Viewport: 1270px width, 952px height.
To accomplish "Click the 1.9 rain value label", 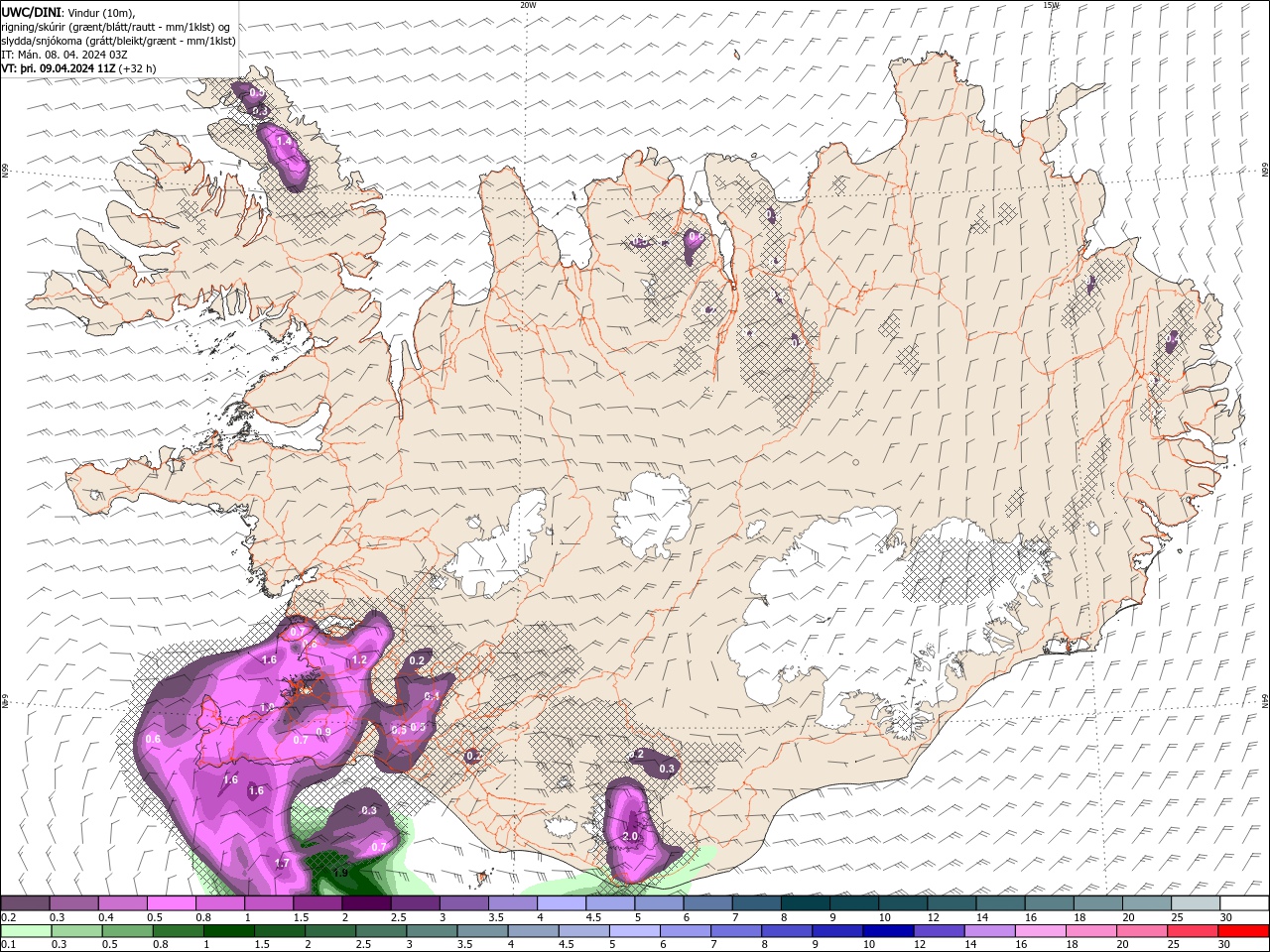I will pyautogui.click(x=340, y=873).
